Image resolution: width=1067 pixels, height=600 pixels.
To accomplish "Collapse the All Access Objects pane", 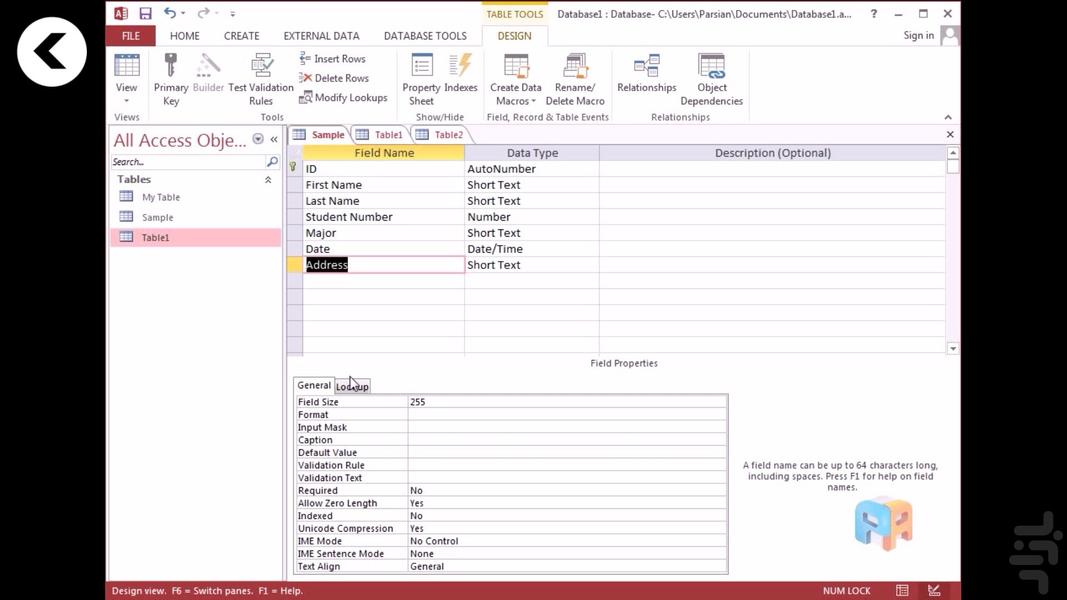I will (273, 140).
